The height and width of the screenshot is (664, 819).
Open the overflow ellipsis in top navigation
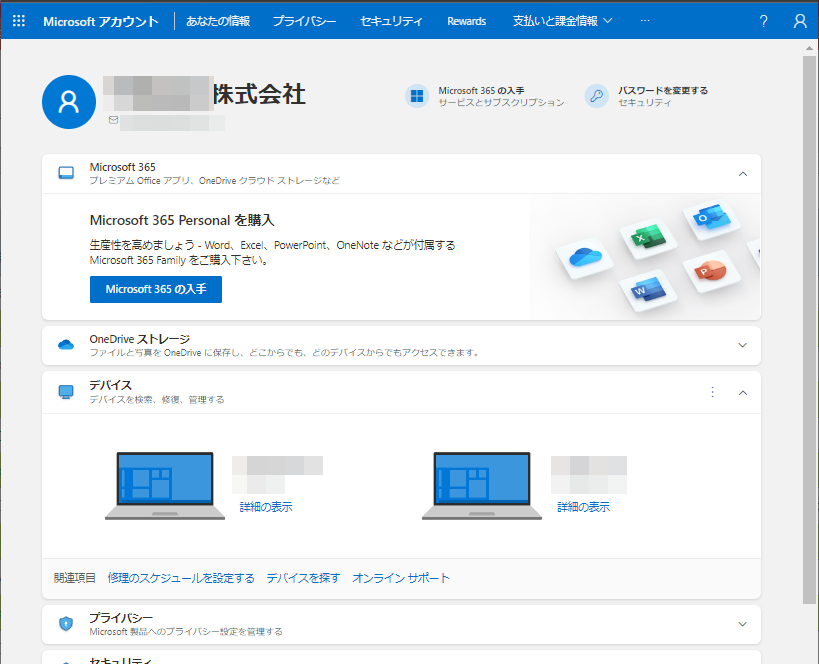coord(645,21)
